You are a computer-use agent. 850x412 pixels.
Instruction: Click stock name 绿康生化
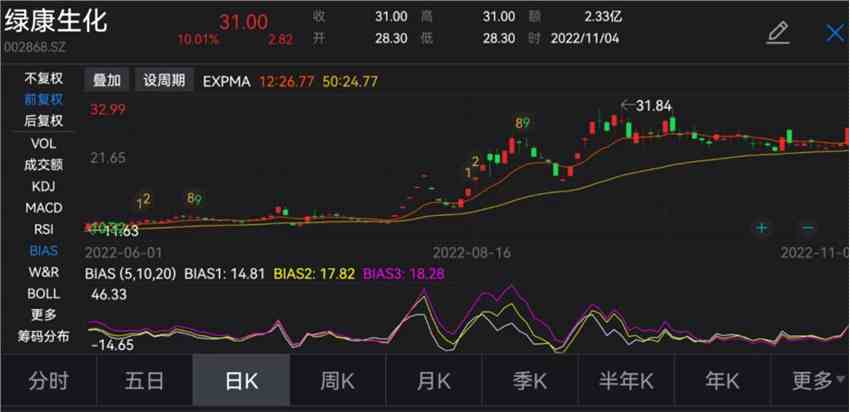(56, 22)
